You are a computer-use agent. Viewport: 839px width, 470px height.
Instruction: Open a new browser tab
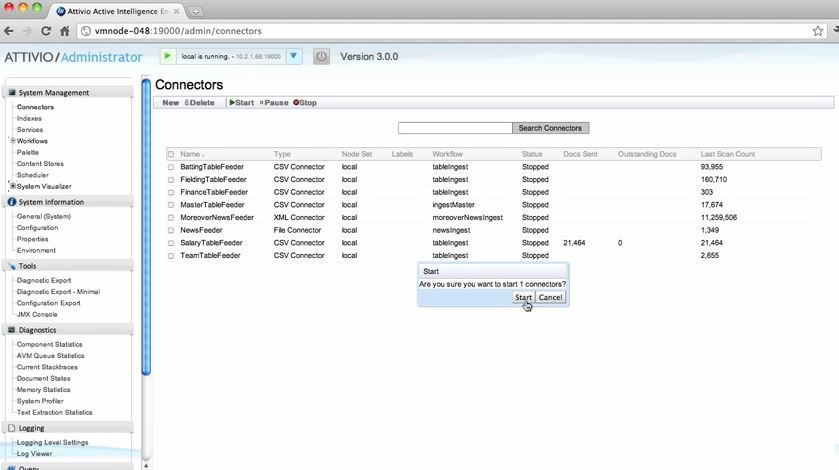click(x=195, y=11)
